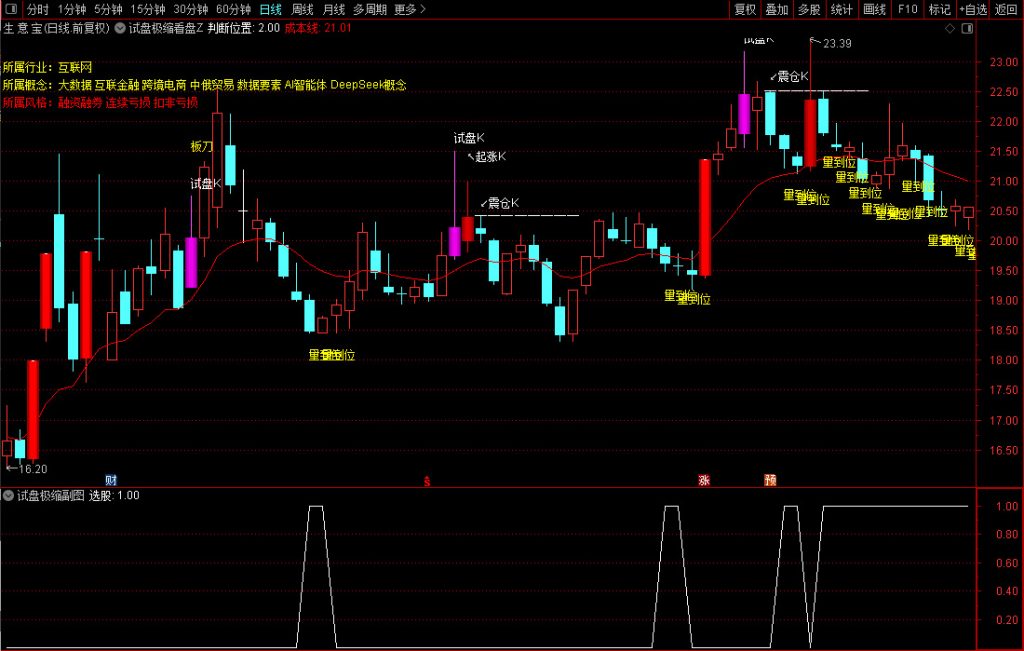Click the panel toggle icon at top-left
The width and height of the screenshot is (1024, 651).
click(9, 9)
